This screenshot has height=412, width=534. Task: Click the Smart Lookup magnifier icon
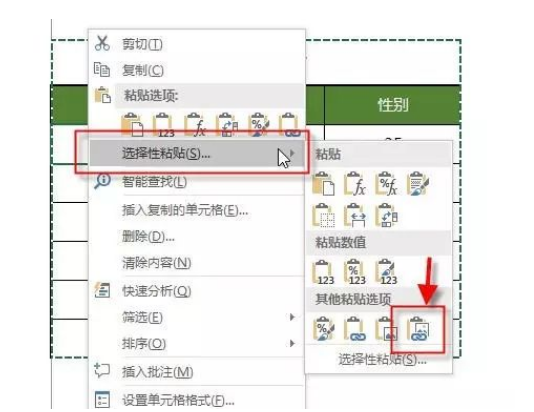pyautogui.click(x=103, y=180)
